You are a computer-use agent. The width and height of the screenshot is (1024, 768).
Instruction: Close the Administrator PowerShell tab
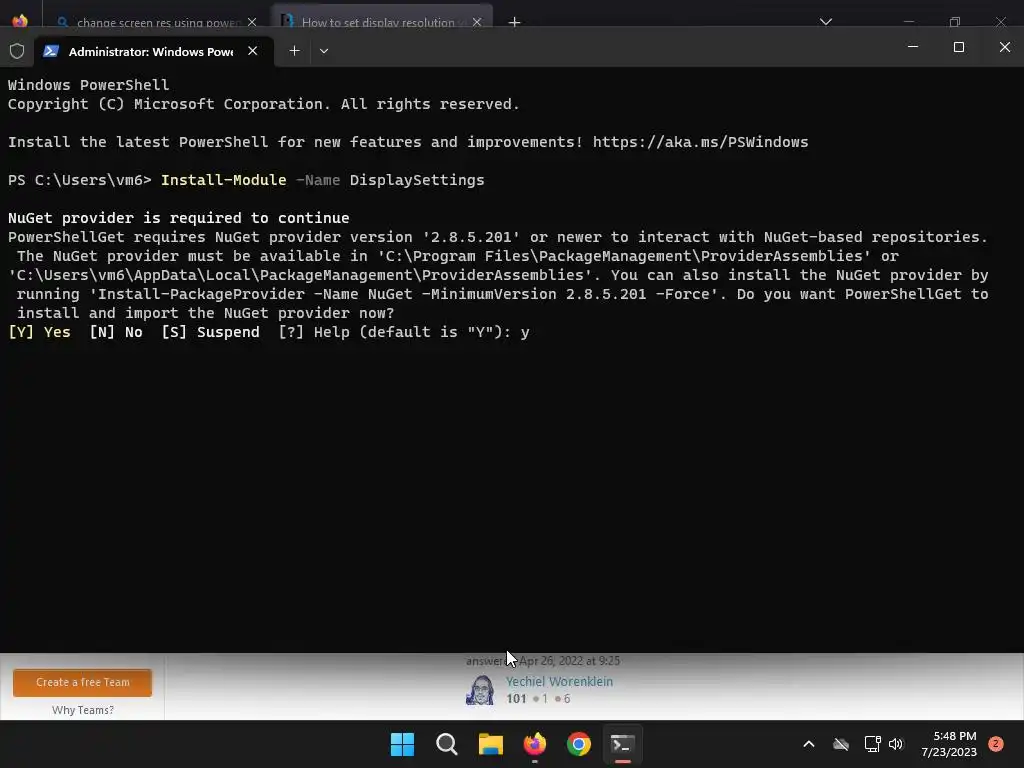pyautogui.click(x=253, y=51)
